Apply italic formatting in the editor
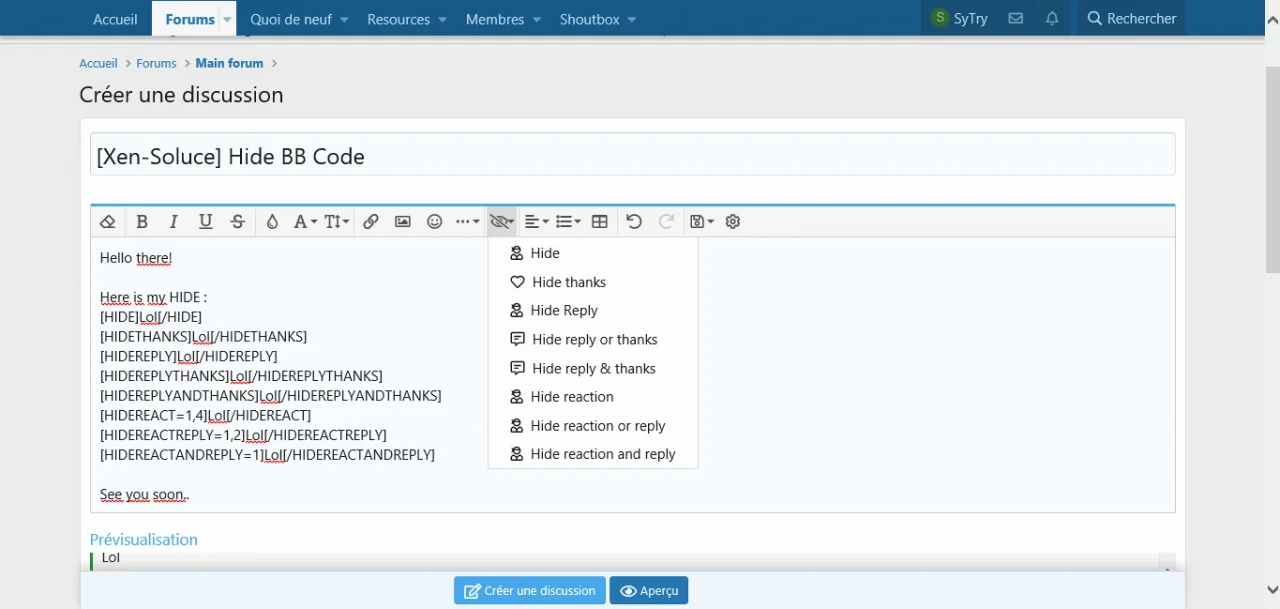1280x609 pixels. tap(173, 221)
